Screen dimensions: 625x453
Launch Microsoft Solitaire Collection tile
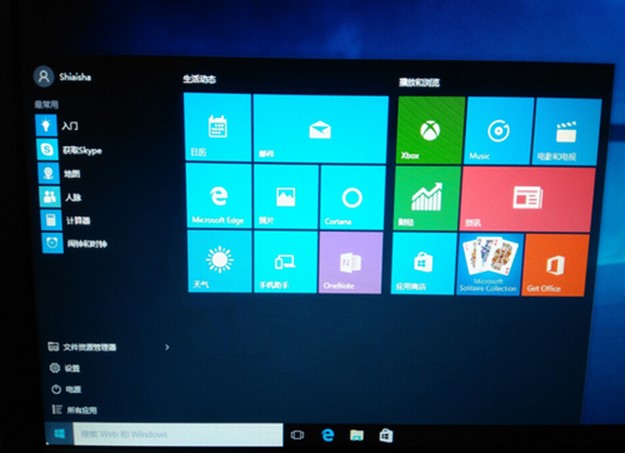tap(490, 264)
